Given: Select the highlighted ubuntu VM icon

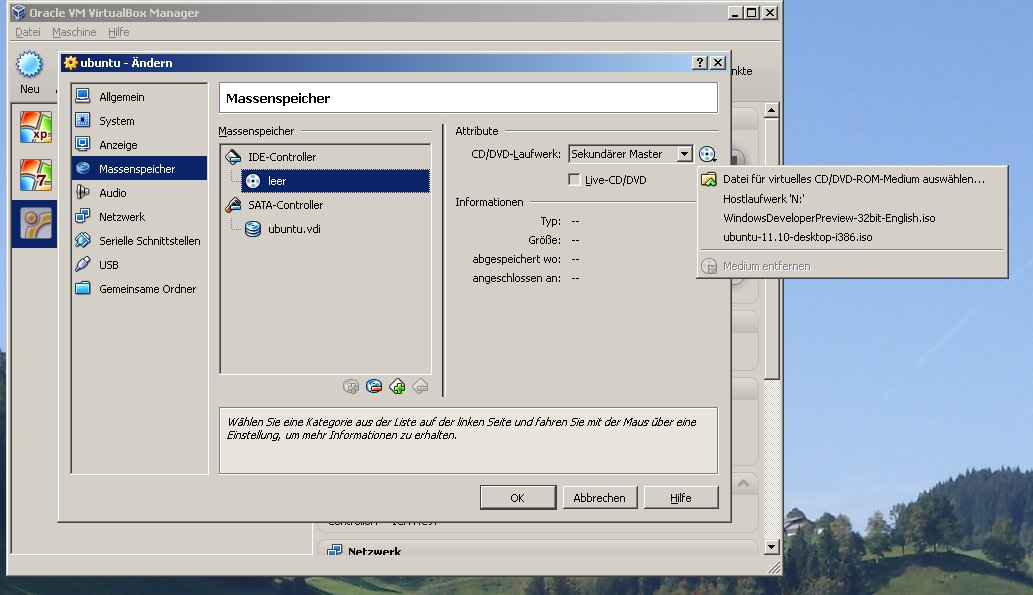Looking at the screenshot, I should click(36, 224).
